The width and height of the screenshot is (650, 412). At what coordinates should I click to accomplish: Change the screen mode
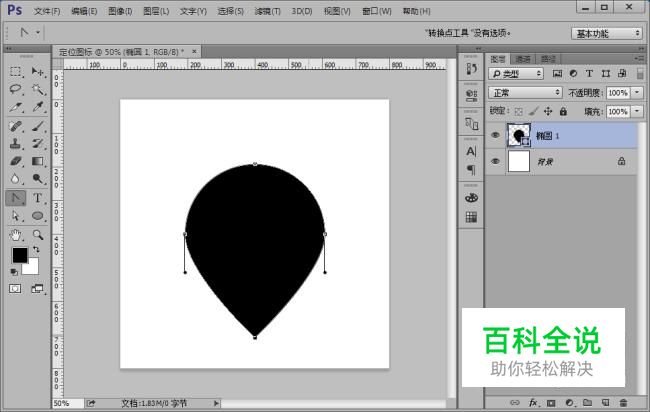(x=37, y=289)
